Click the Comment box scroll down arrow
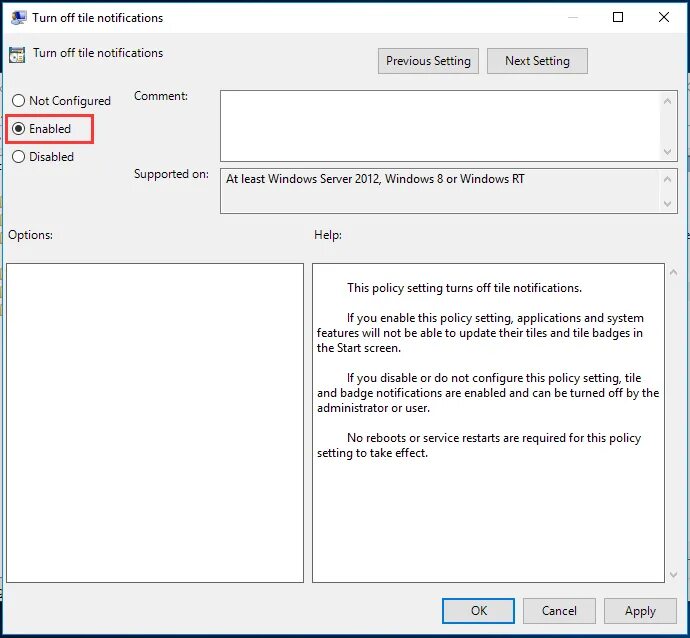Viewport: 690px width, 638px height. 668,152
